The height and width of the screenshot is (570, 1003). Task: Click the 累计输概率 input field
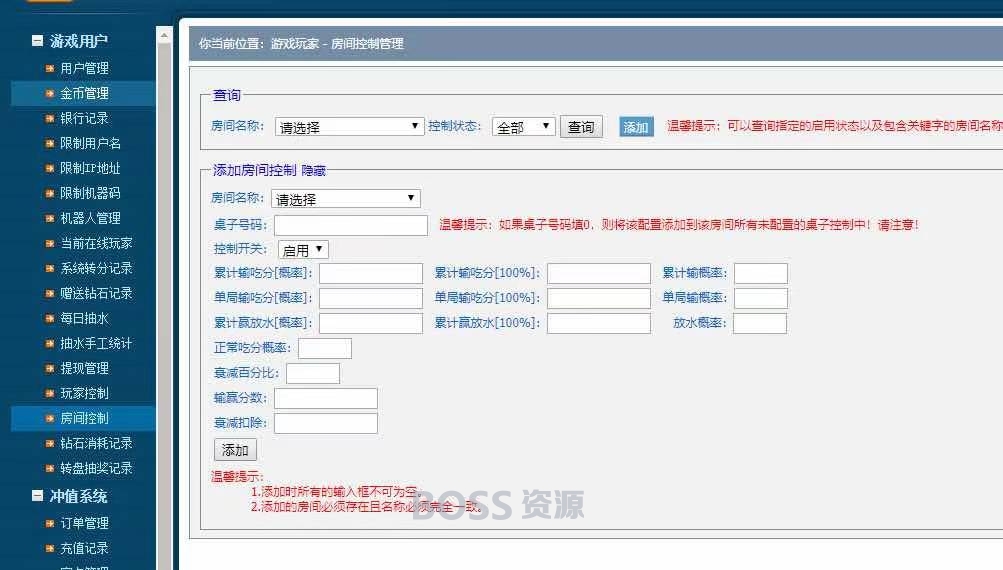[x=761, y=273]
